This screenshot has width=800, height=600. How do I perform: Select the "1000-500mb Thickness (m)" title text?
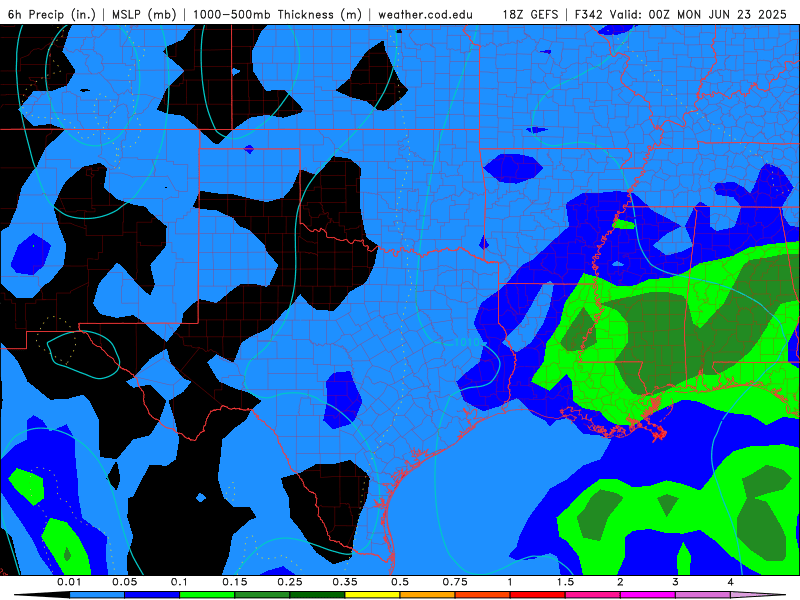click(x=277, y=14)
